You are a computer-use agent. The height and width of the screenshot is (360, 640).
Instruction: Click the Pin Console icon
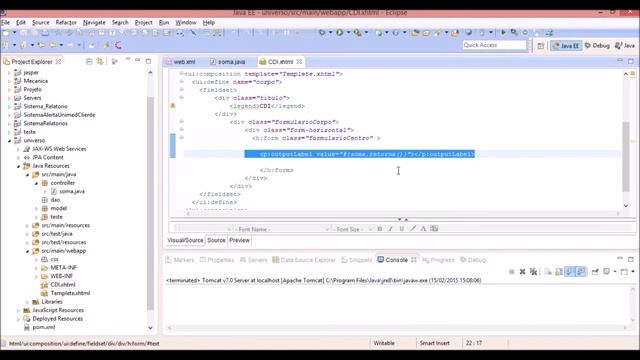[x=595, y=271]
